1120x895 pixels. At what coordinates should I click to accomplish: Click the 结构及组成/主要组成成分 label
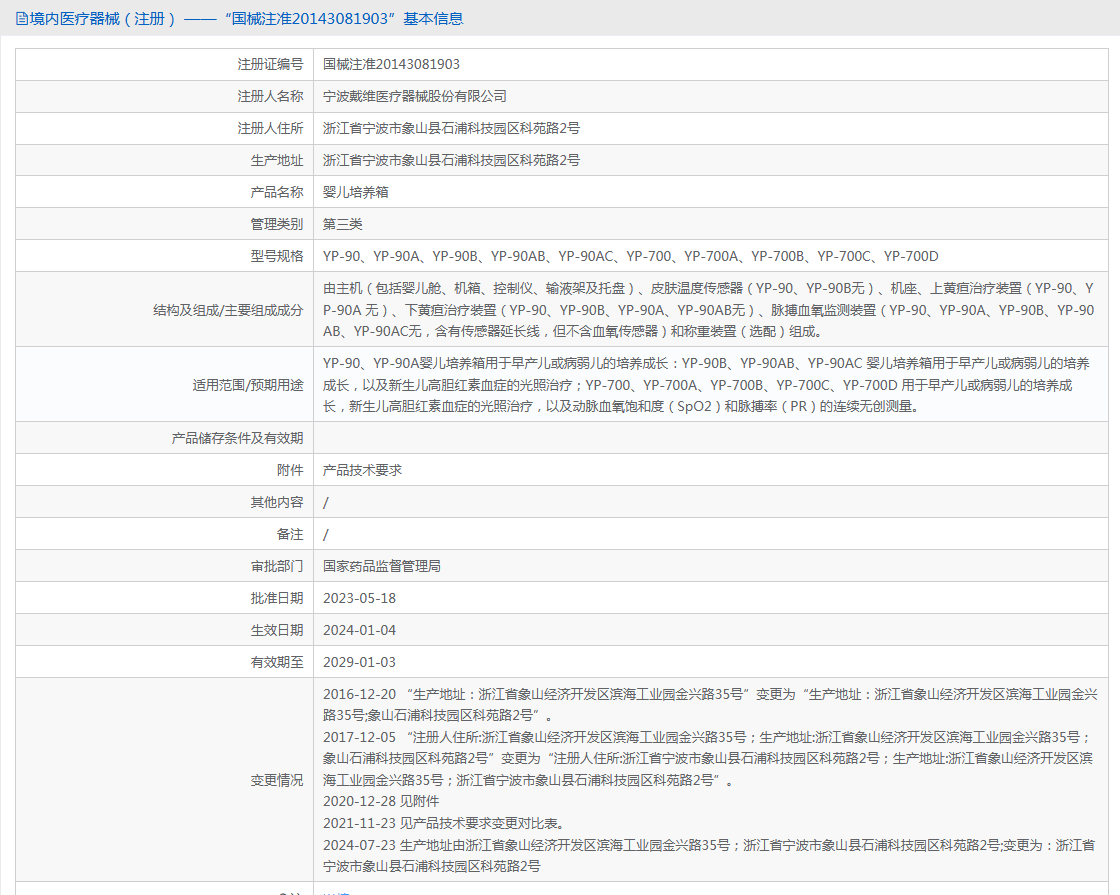[x=228, y=310]
